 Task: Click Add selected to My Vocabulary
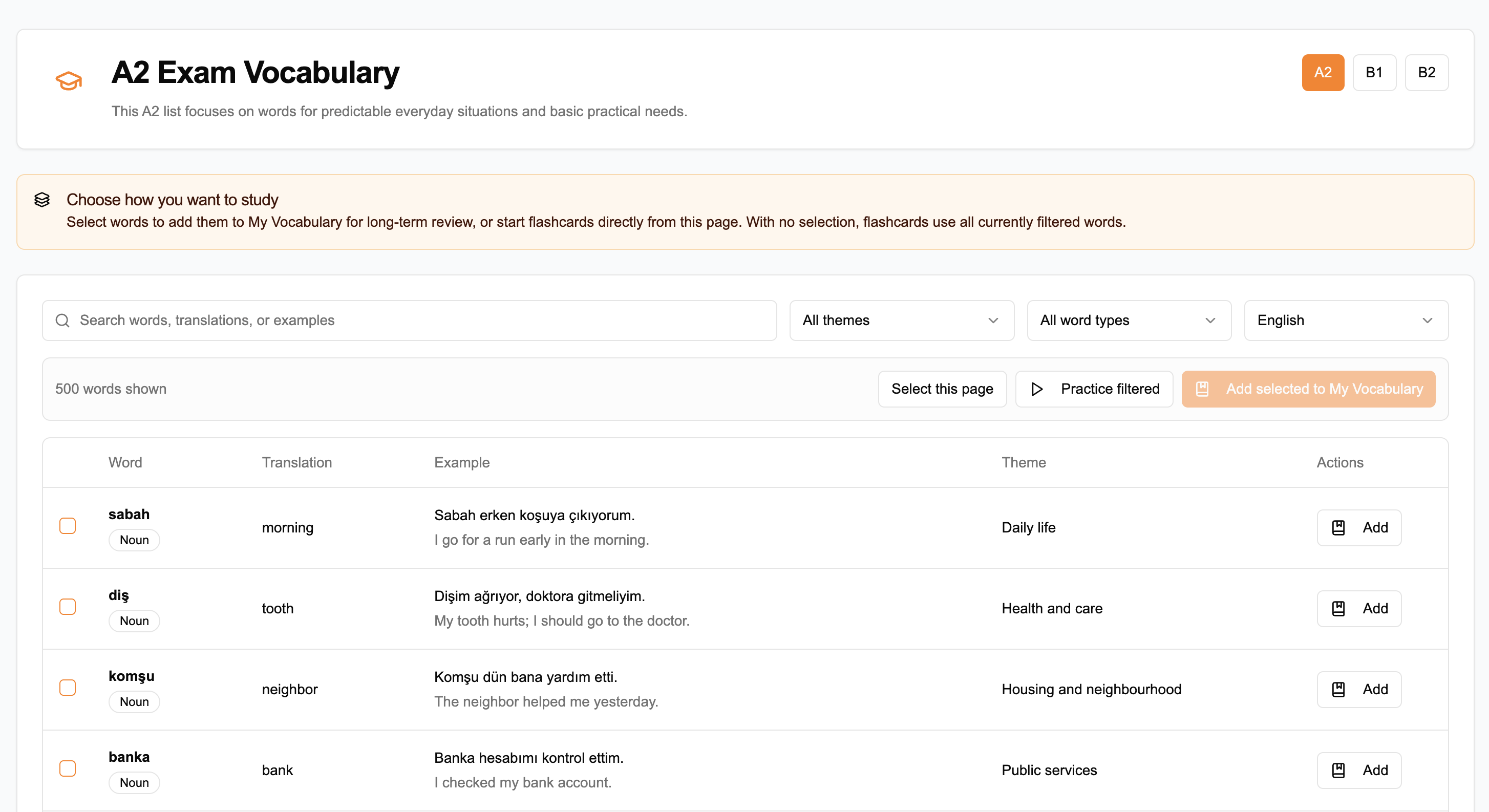[x=1309, y=389]
